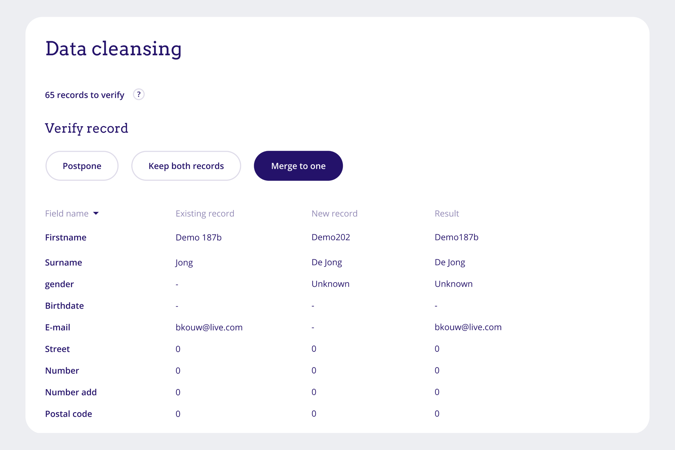The width and height of the screenshot is (675, 450).
Task: Select the New record column header
Action: [334, 214]
